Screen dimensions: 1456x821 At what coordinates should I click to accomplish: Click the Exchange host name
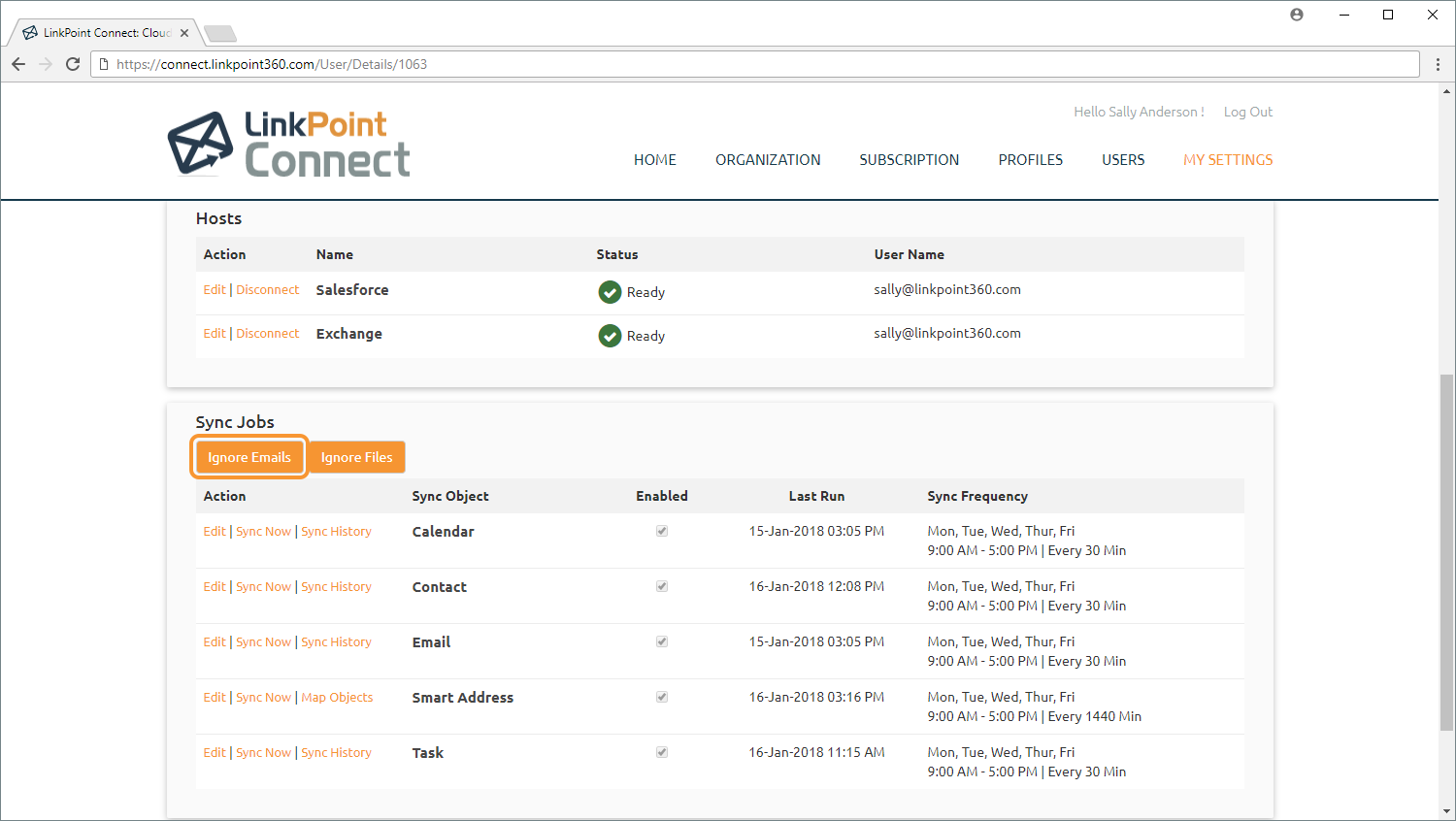coord(349,334)
